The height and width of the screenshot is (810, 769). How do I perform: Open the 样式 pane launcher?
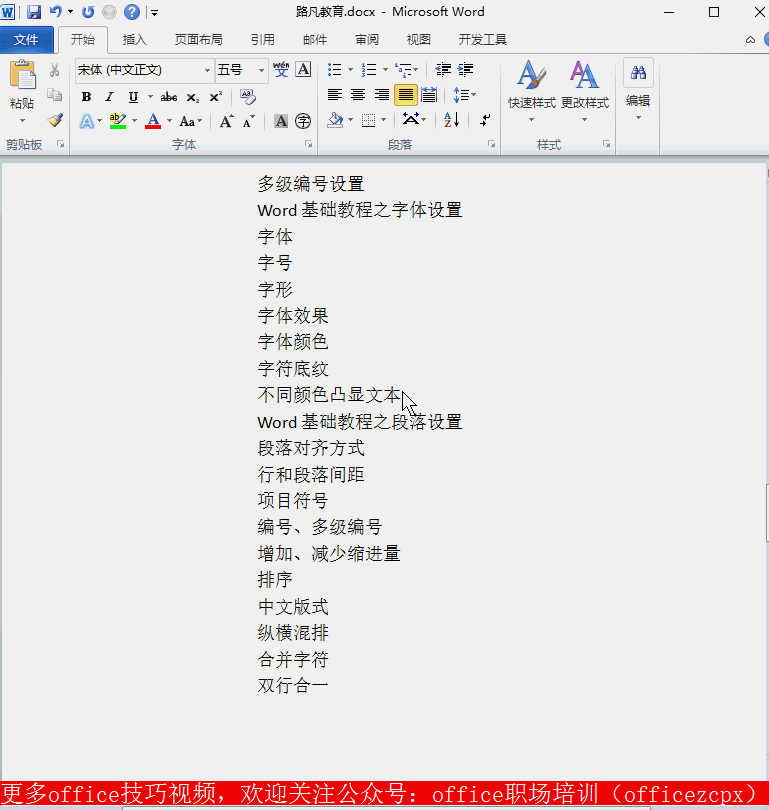click(x=606, y=144)
